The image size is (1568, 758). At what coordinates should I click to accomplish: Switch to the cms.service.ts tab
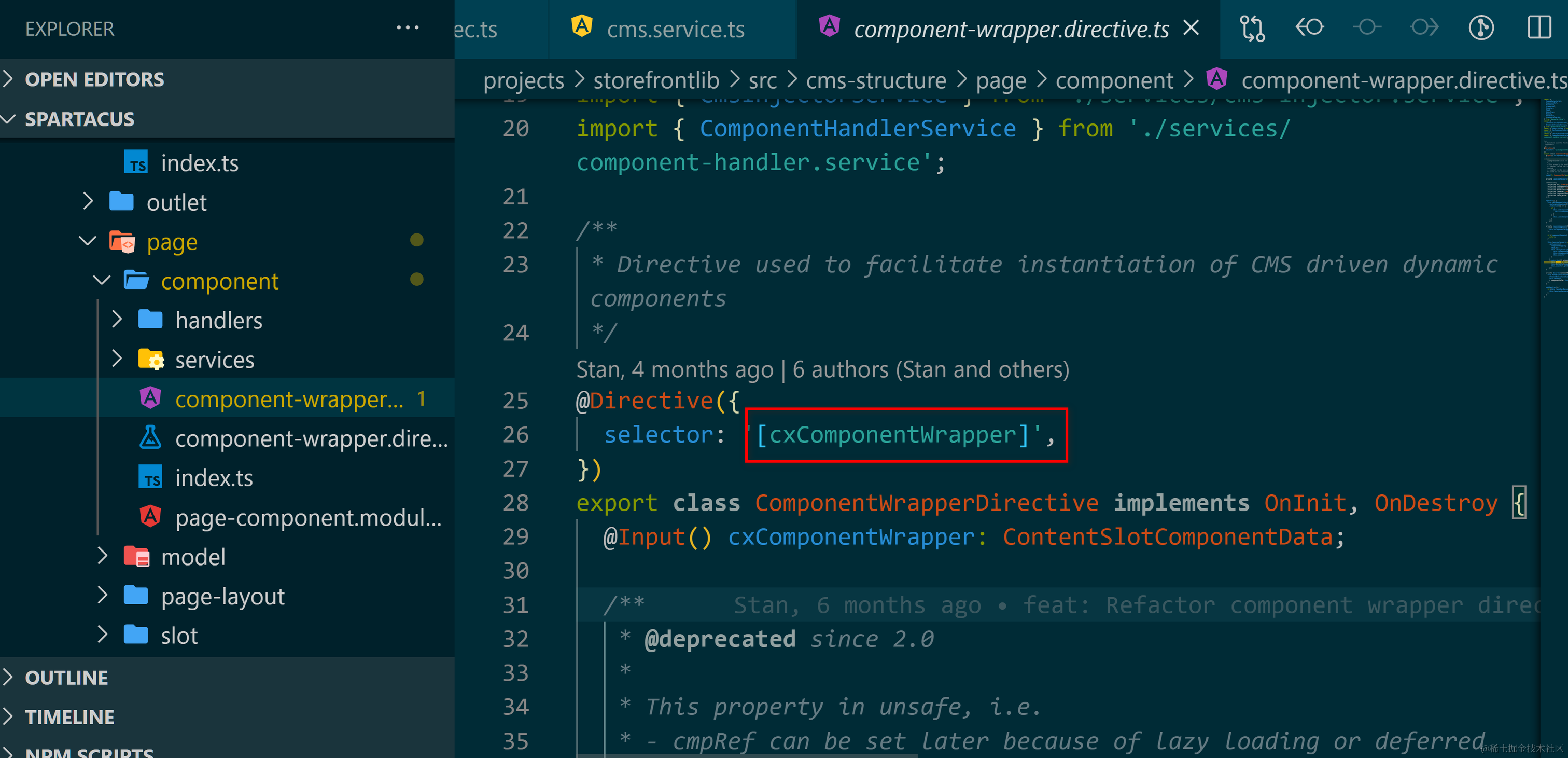click(675, 29)
